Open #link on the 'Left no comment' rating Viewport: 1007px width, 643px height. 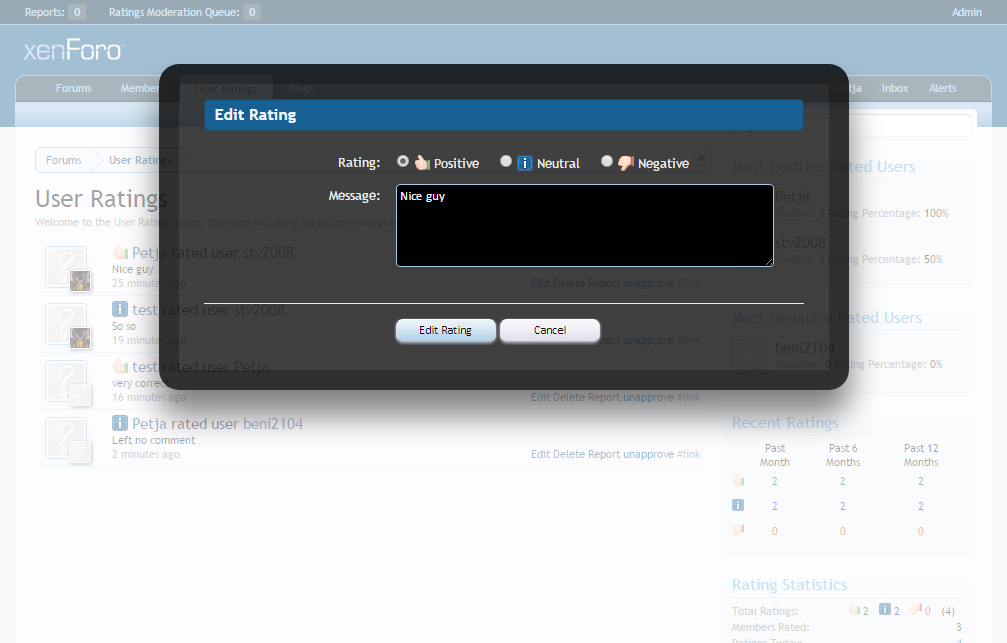(x=688, y=454)
